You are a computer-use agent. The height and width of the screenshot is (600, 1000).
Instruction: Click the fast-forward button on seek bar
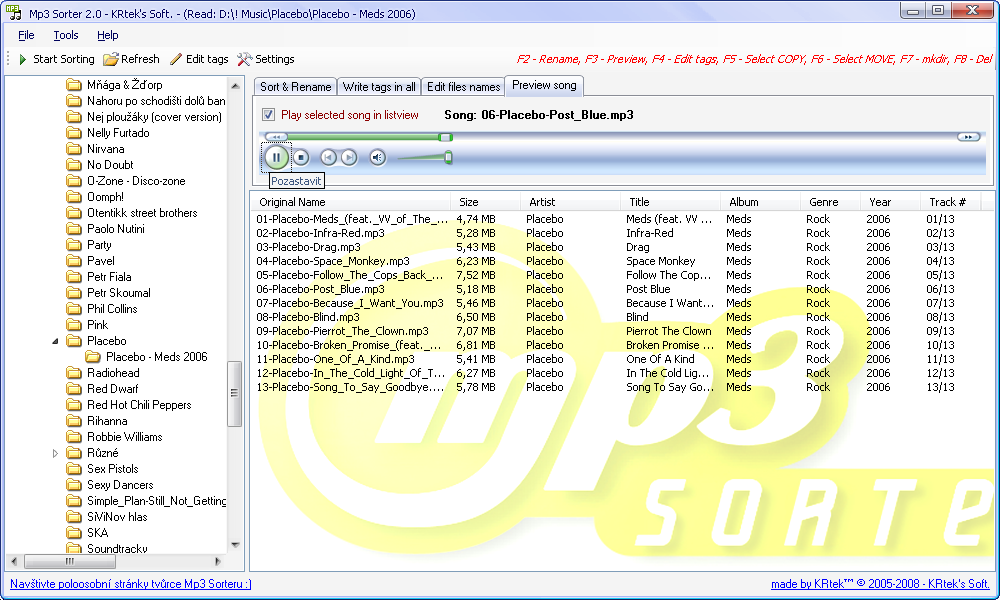[x=968, y=136]
